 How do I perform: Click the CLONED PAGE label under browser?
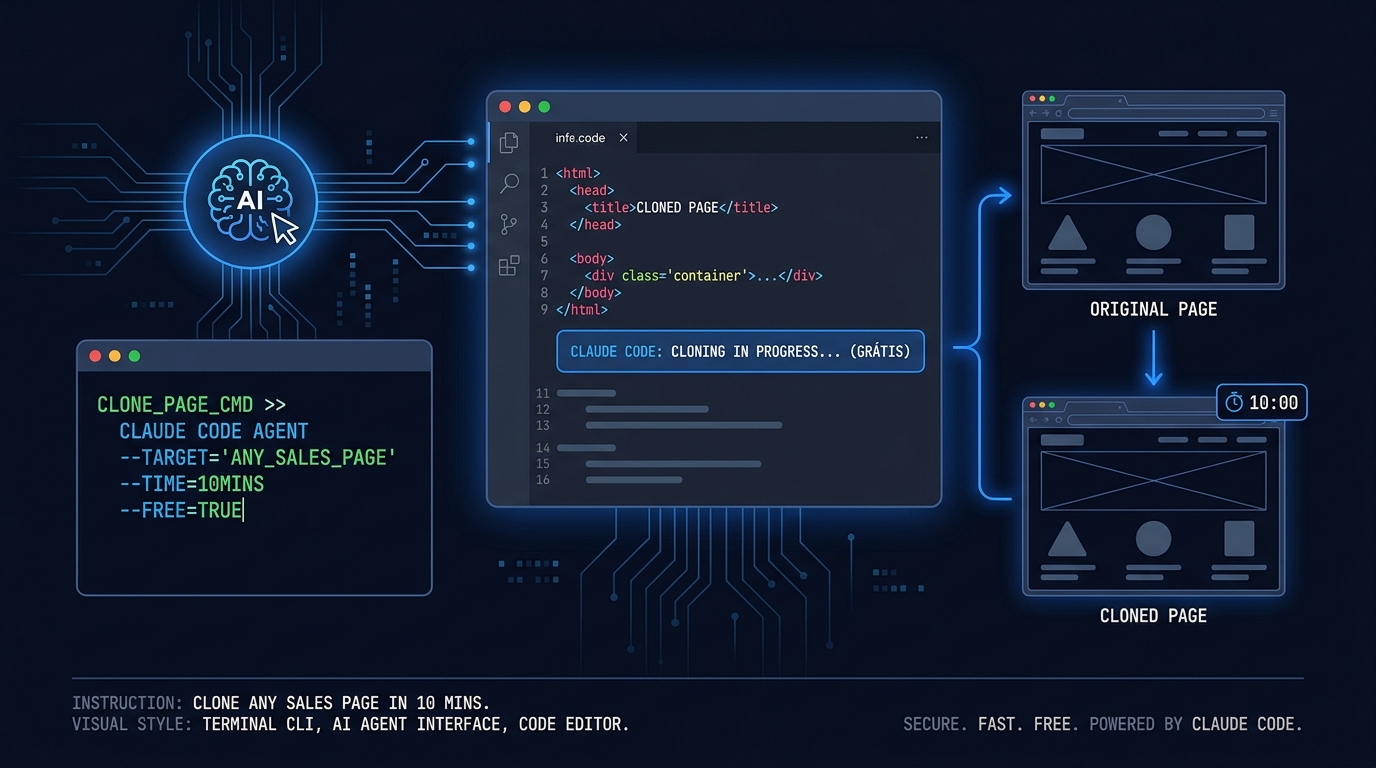tap(1153, 616)
